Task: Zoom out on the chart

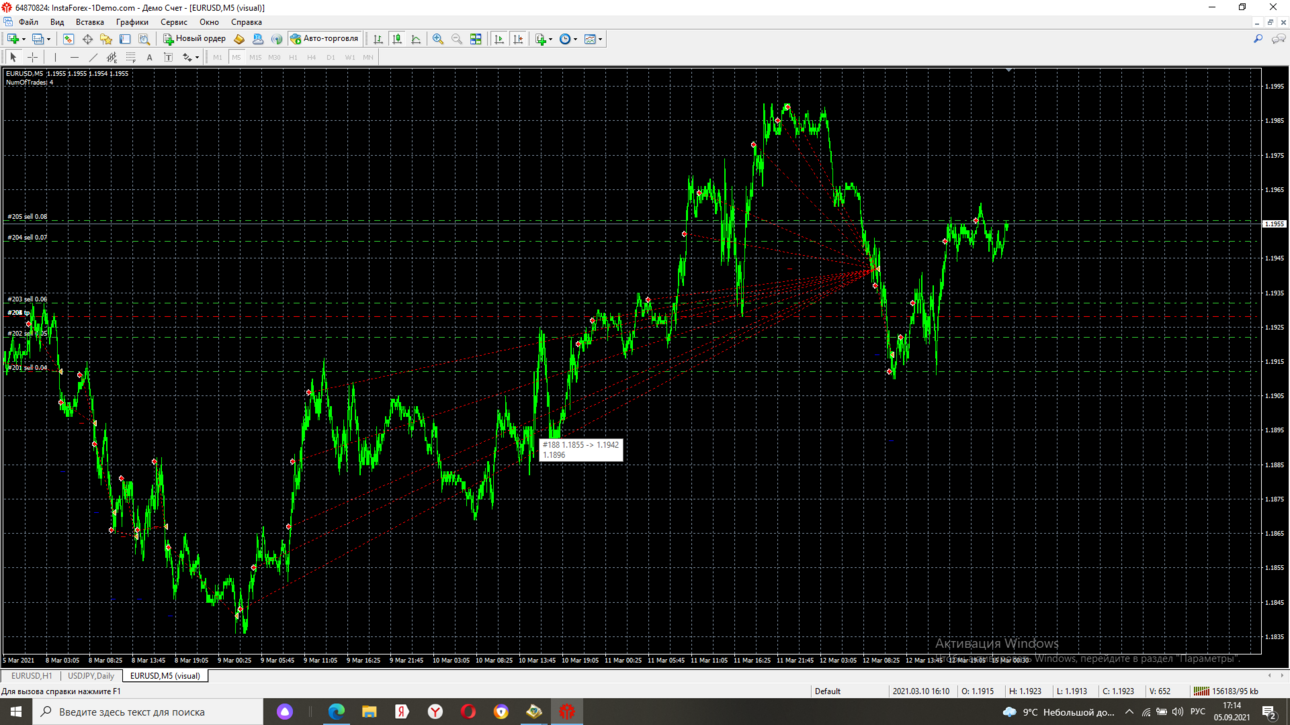Action: pos(457,39)
